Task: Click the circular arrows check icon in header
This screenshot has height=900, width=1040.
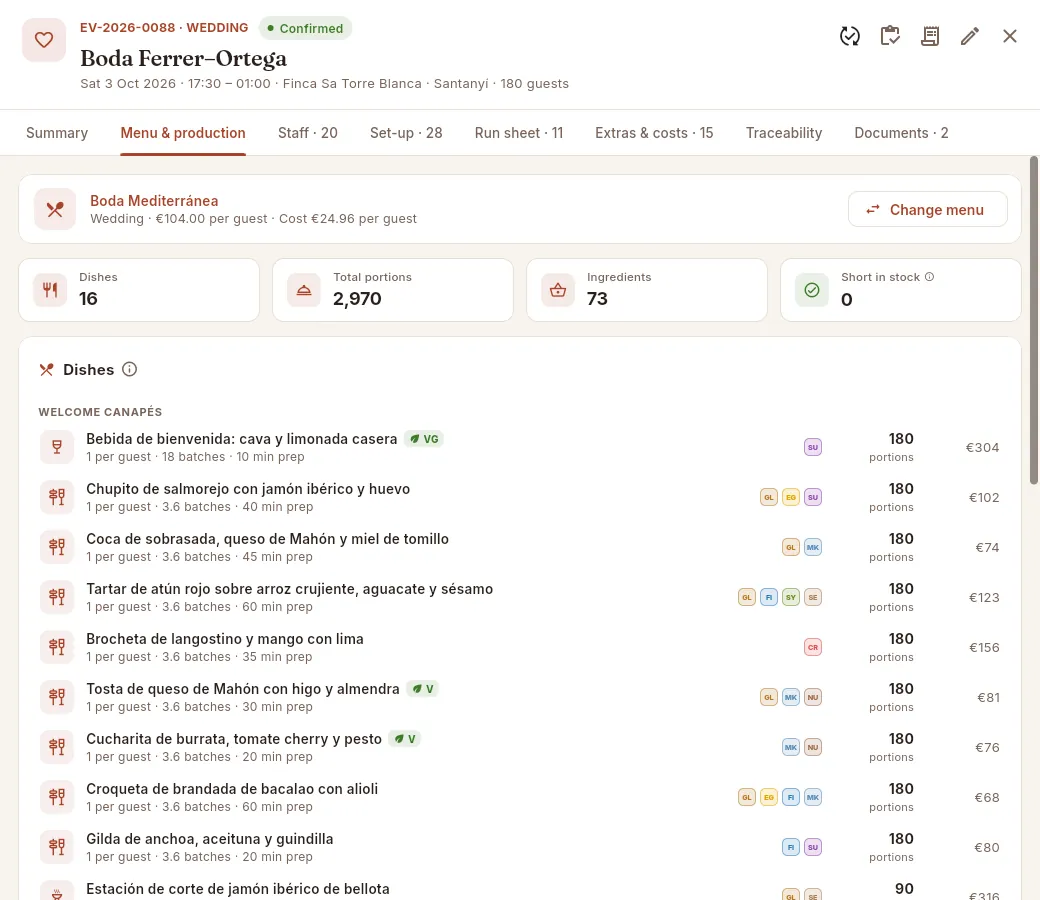Action: (x=850, y=36)
